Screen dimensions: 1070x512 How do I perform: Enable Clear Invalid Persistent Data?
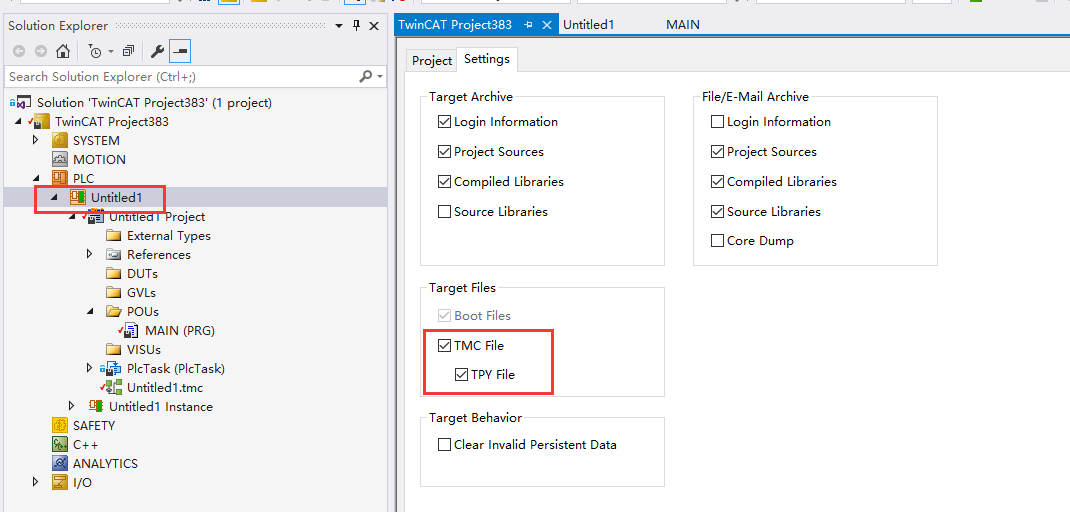[x=444, y=445]
